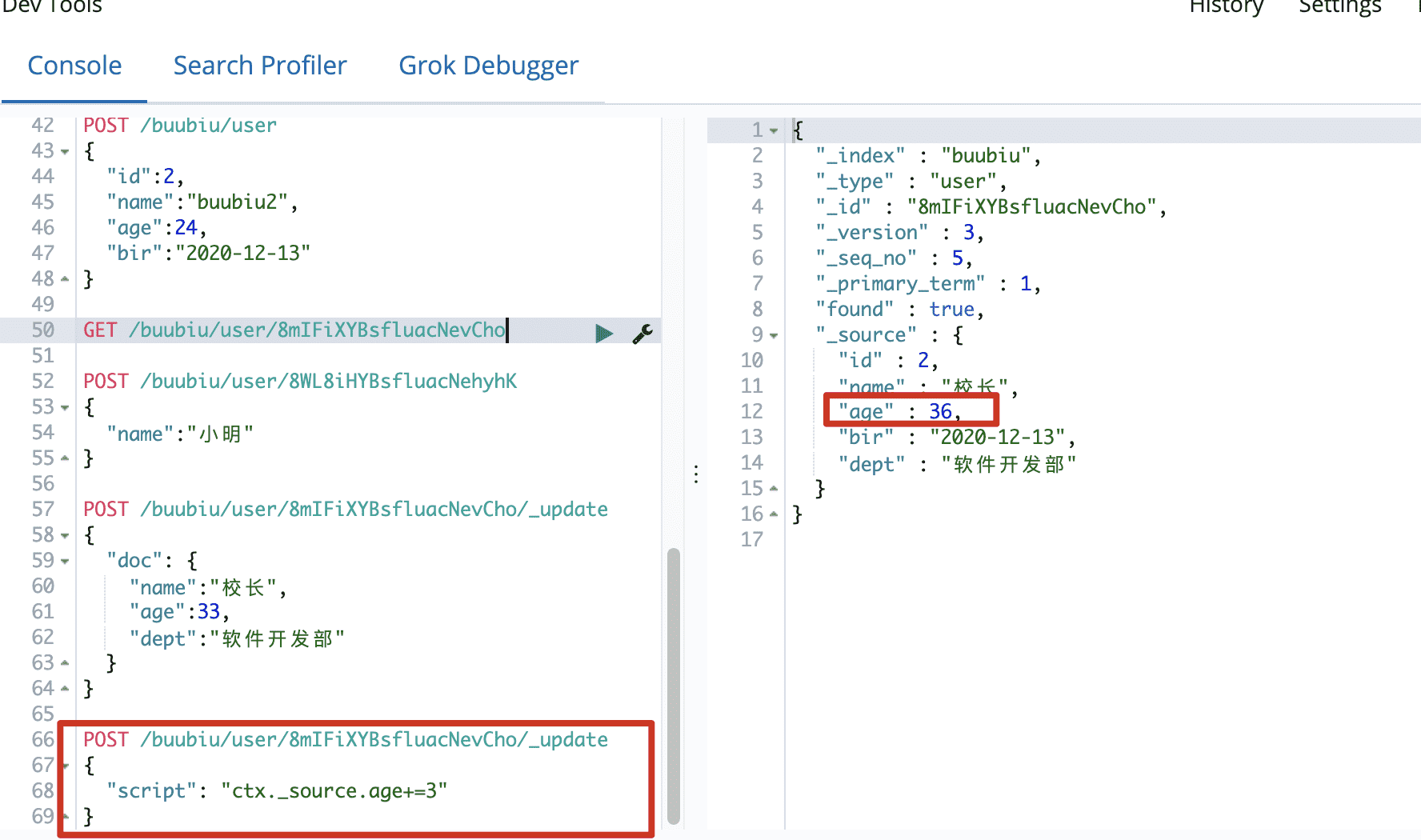
Task: Fold the request body at line 58
Action: click(x=65, y=536)
